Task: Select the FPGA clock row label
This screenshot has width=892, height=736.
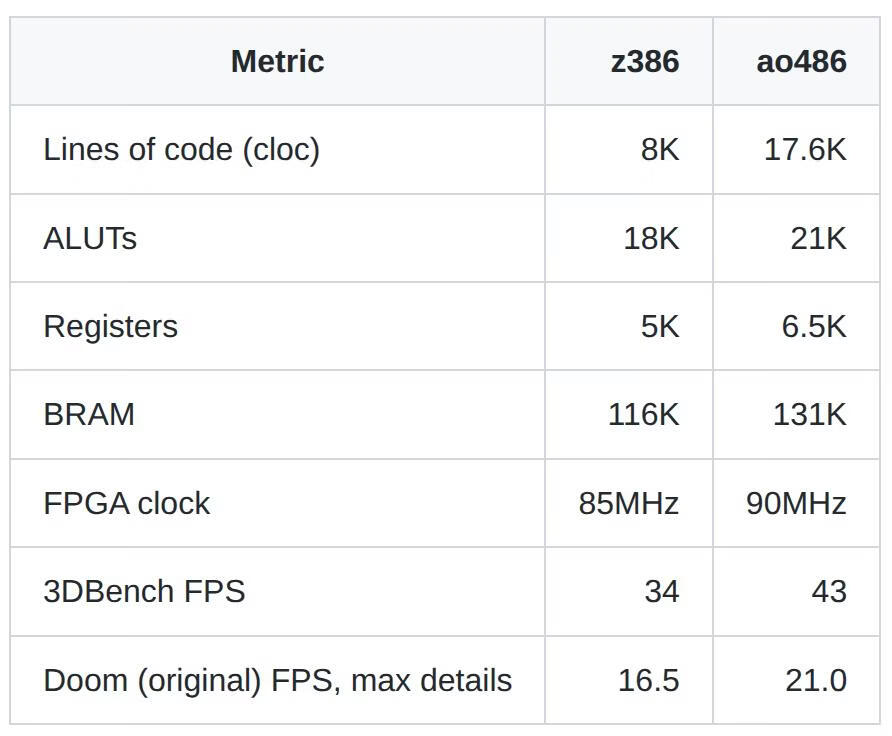Action: (126, 504)
